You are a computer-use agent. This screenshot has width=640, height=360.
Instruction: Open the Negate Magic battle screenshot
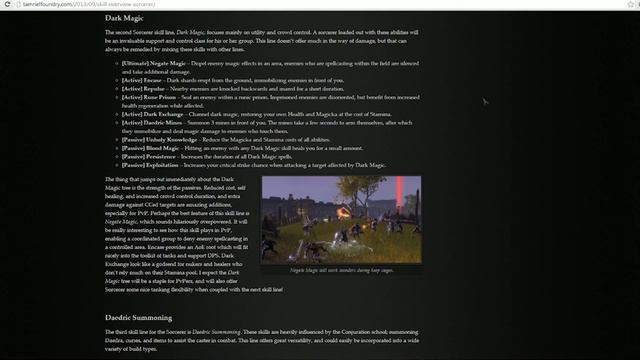point(342,220)
